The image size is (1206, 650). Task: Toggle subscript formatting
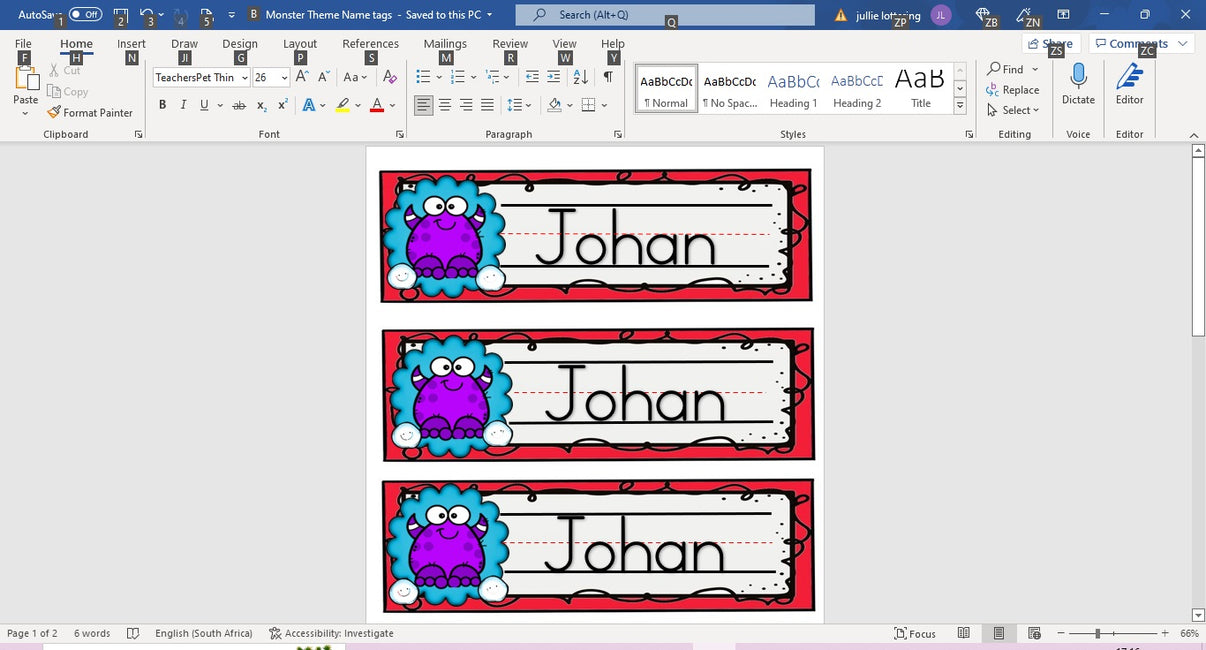coord(260,105)
